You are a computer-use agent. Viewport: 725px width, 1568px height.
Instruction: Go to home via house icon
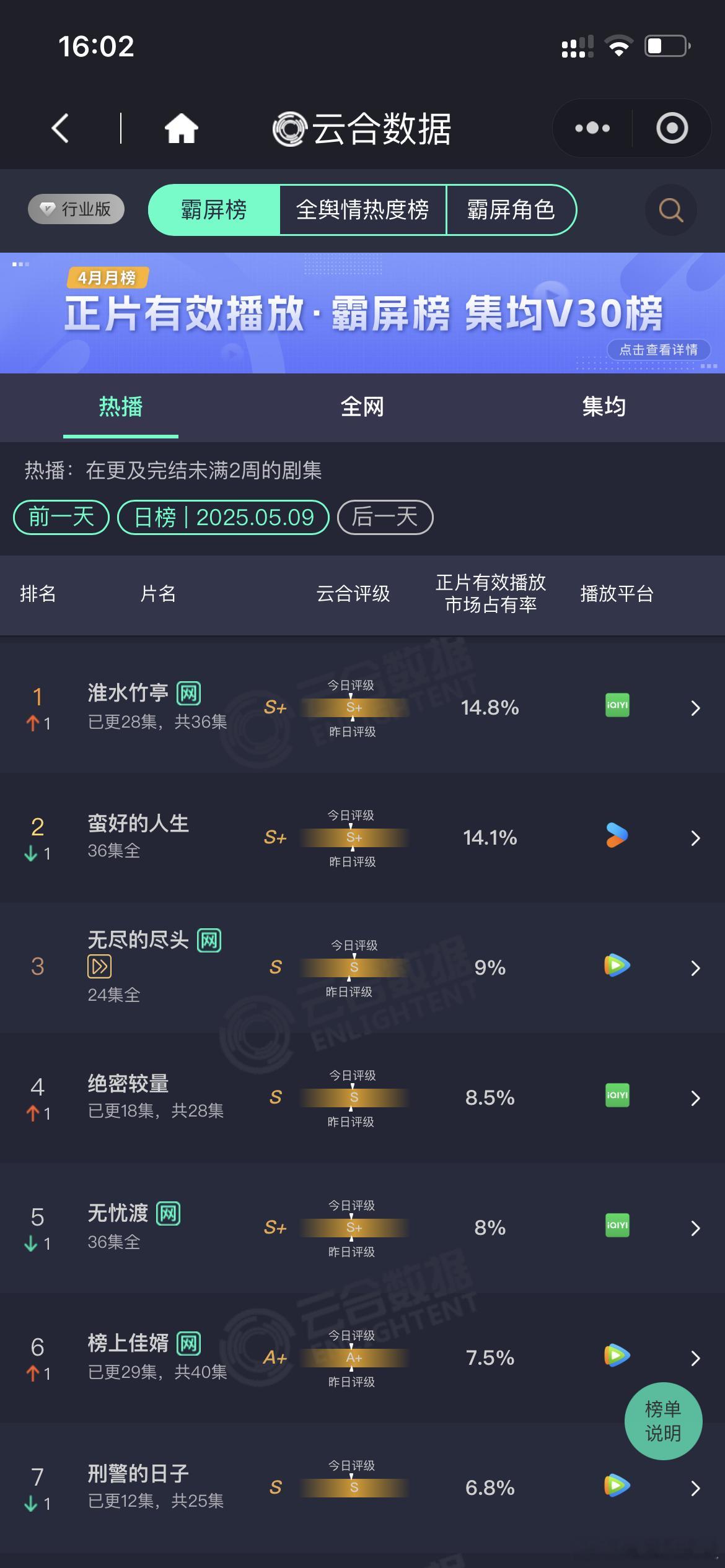(x=181, y=129)
